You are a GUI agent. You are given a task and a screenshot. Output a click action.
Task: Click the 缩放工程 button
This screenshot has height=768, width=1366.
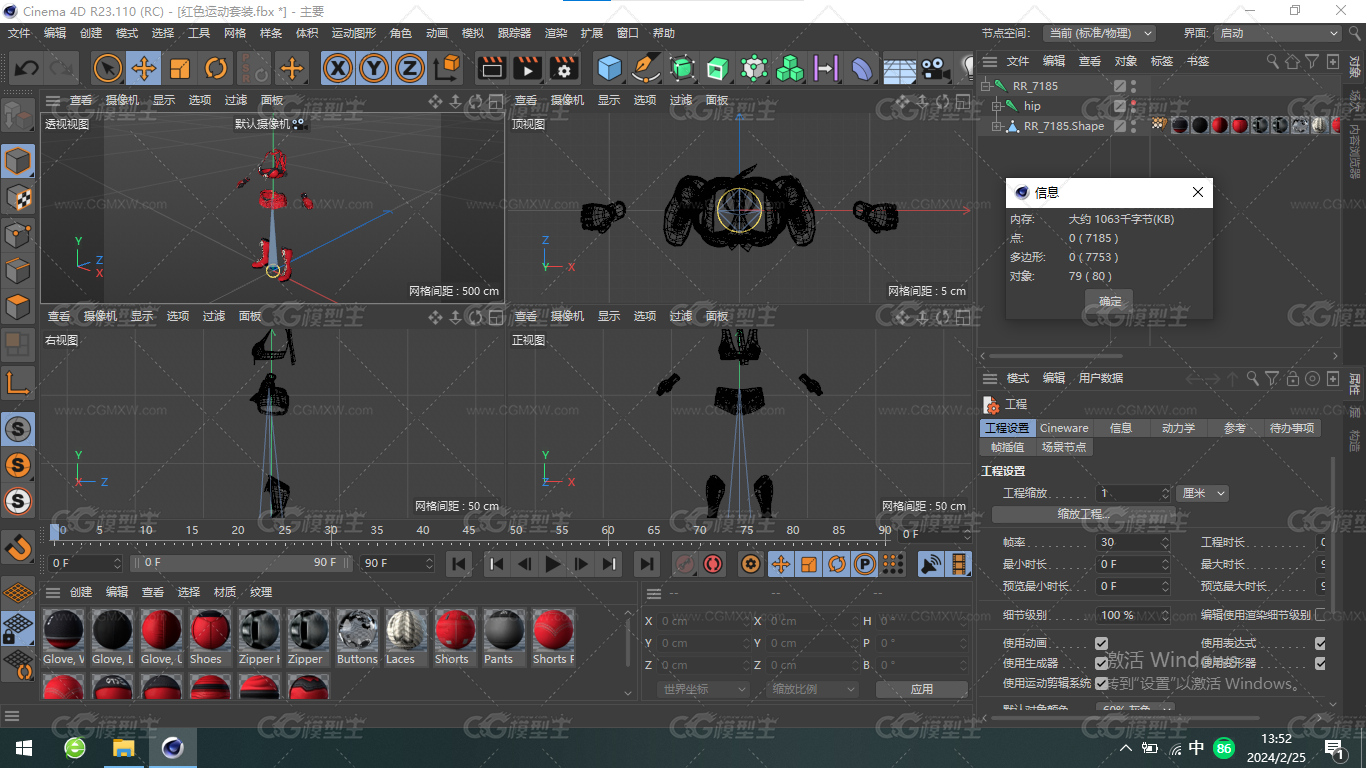(1084, 514)
